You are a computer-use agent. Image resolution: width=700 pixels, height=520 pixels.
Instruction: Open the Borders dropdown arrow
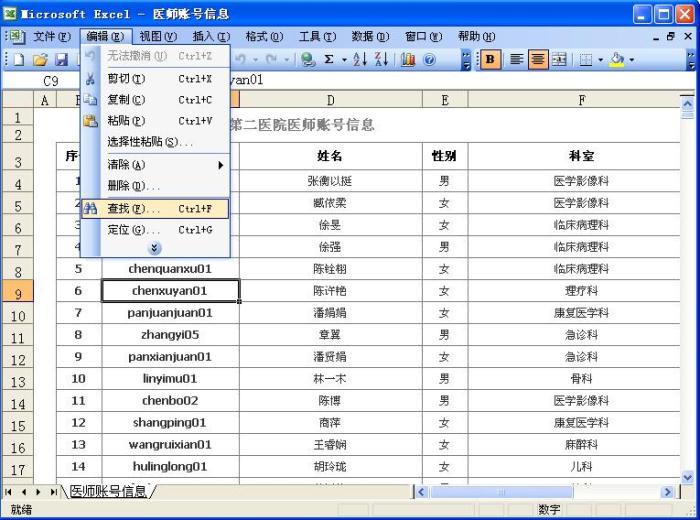click(x=599, y=60)
